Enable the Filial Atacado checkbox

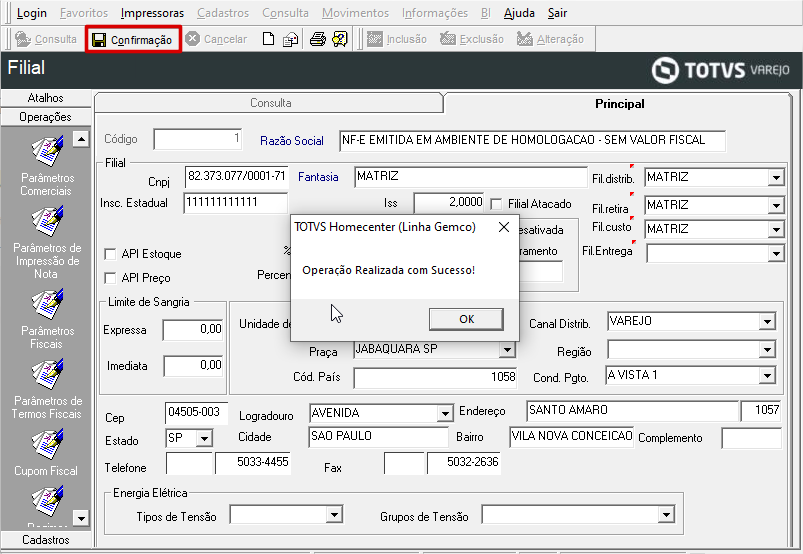[x=496, y=204]
